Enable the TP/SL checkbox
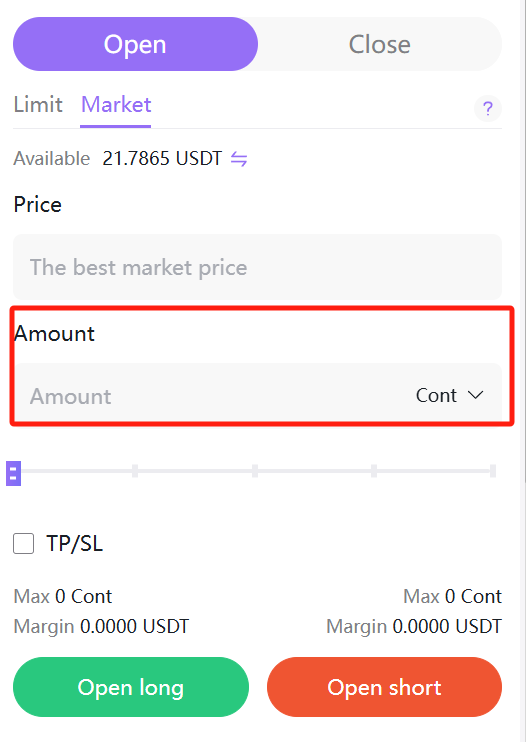The width and height of the screenshot is (526, 742). click(24, 543)
